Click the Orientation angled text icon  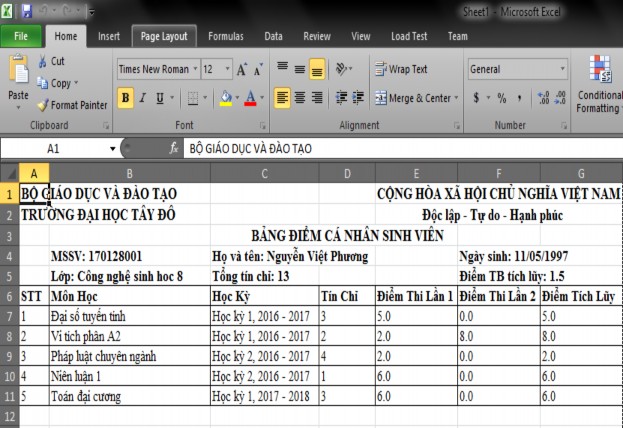tap(342, 69)
